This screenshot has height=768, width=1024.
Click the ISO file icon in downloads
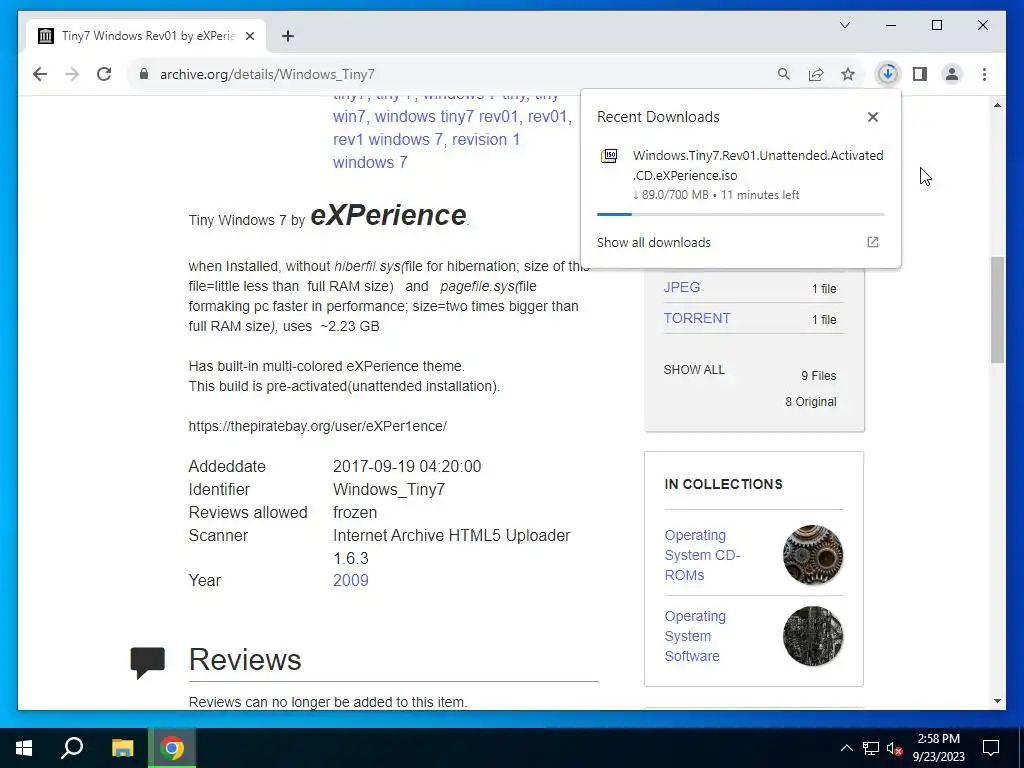(x=609, y=155)
